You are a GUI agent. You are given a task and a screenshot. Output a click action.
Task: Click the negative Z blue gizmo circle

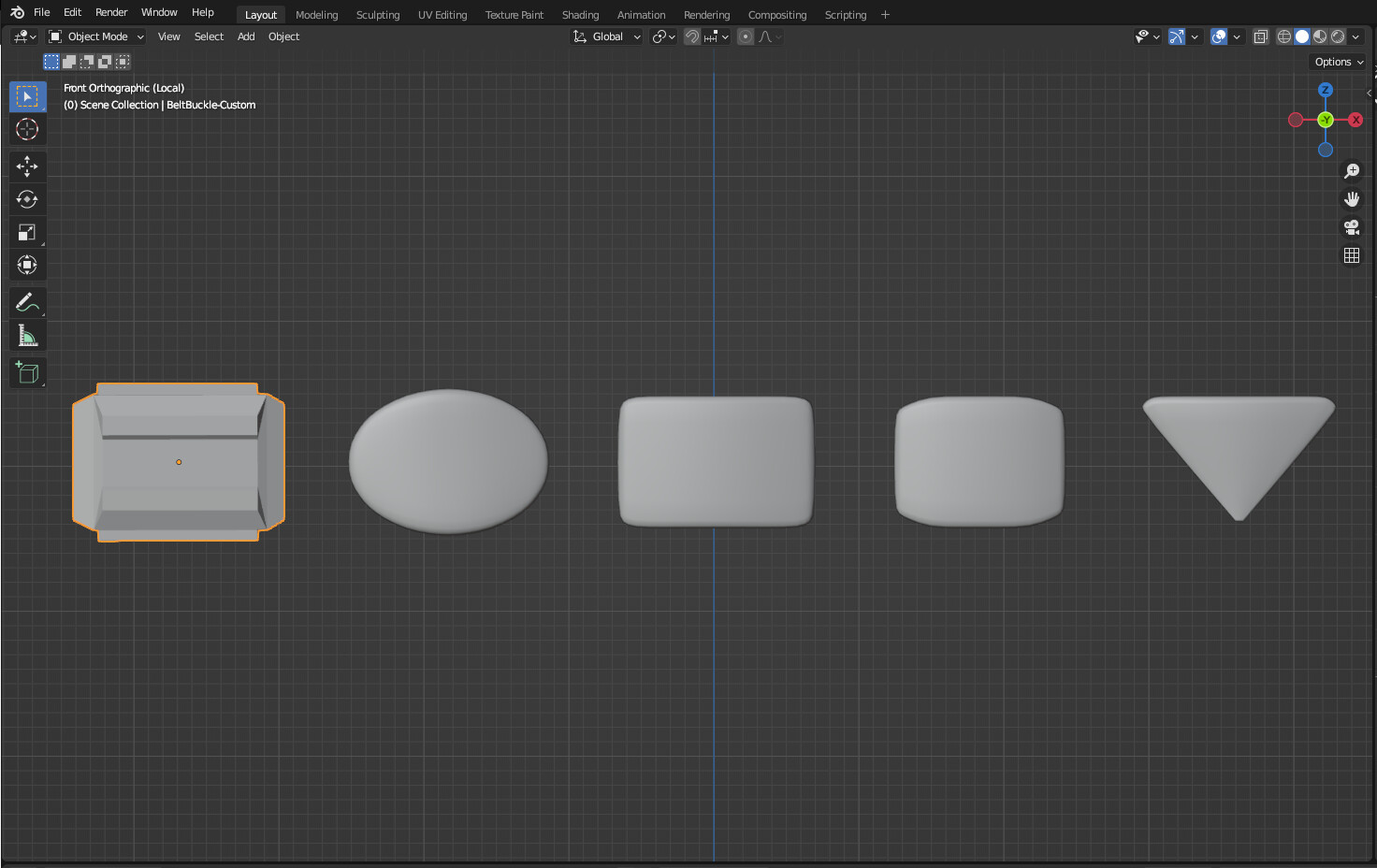click(x=1326, y=150)
